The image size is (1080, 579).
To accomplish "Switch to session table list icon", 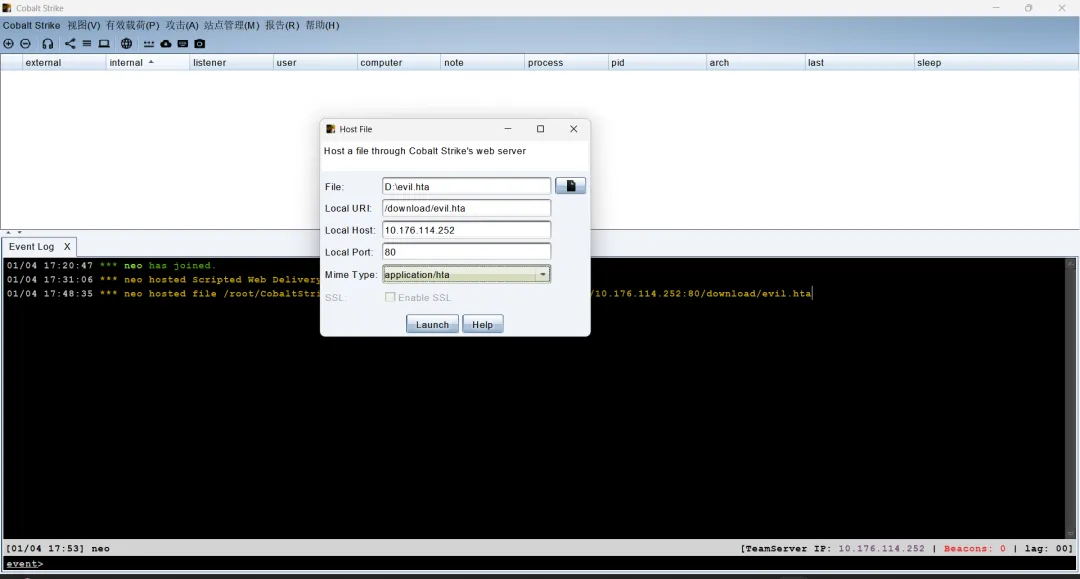I will (x=87, y=43).
